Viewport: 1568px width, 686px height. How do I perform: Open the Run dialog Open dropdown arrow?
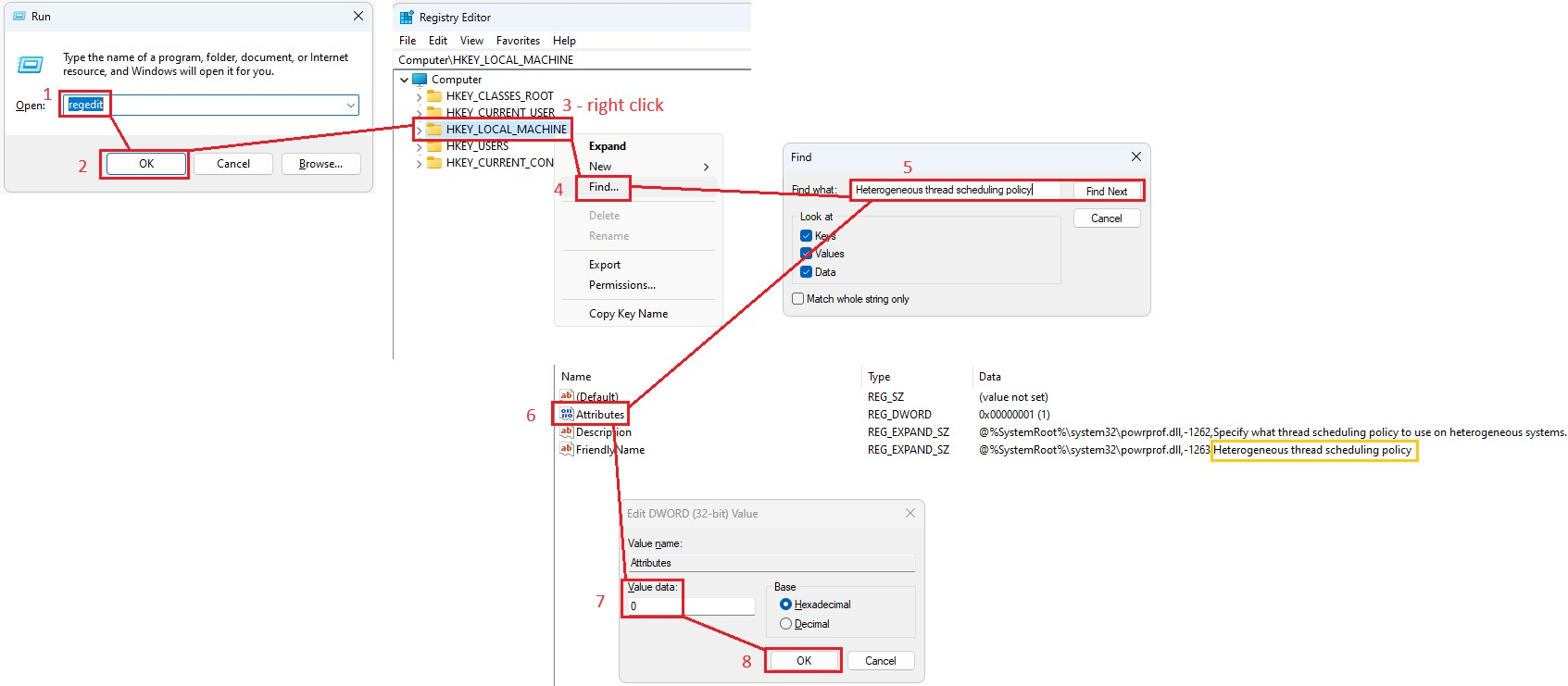[350, 106]
